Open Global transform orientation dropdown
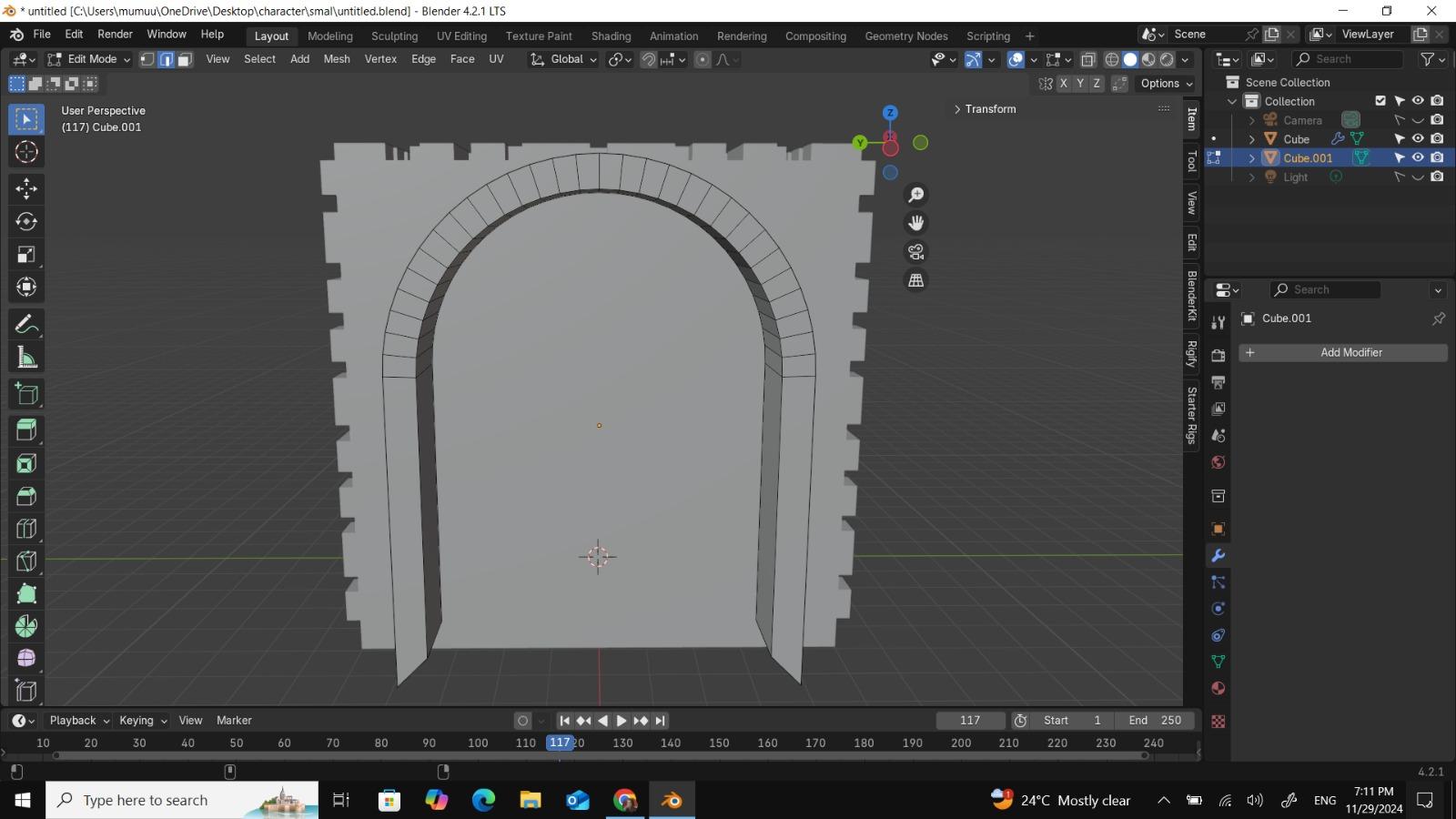This screenshot has width=1456, height=819. [x=564, y=59]
